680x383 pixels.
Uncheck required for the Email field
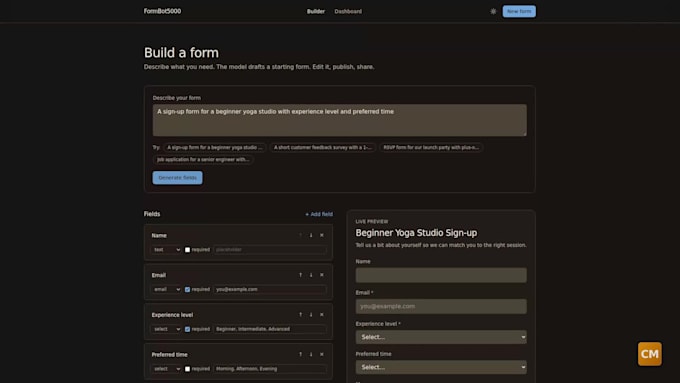tap(187, 289)
